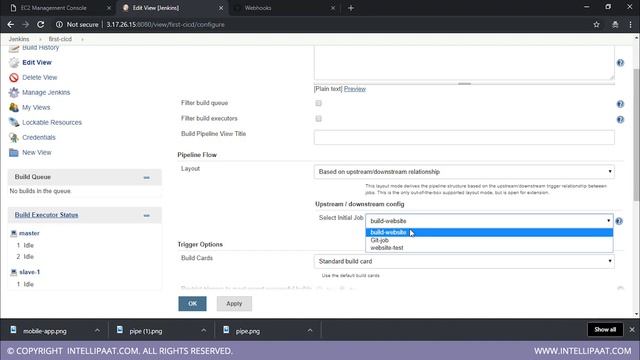Click the My Views icon

(x=14, y=107)
